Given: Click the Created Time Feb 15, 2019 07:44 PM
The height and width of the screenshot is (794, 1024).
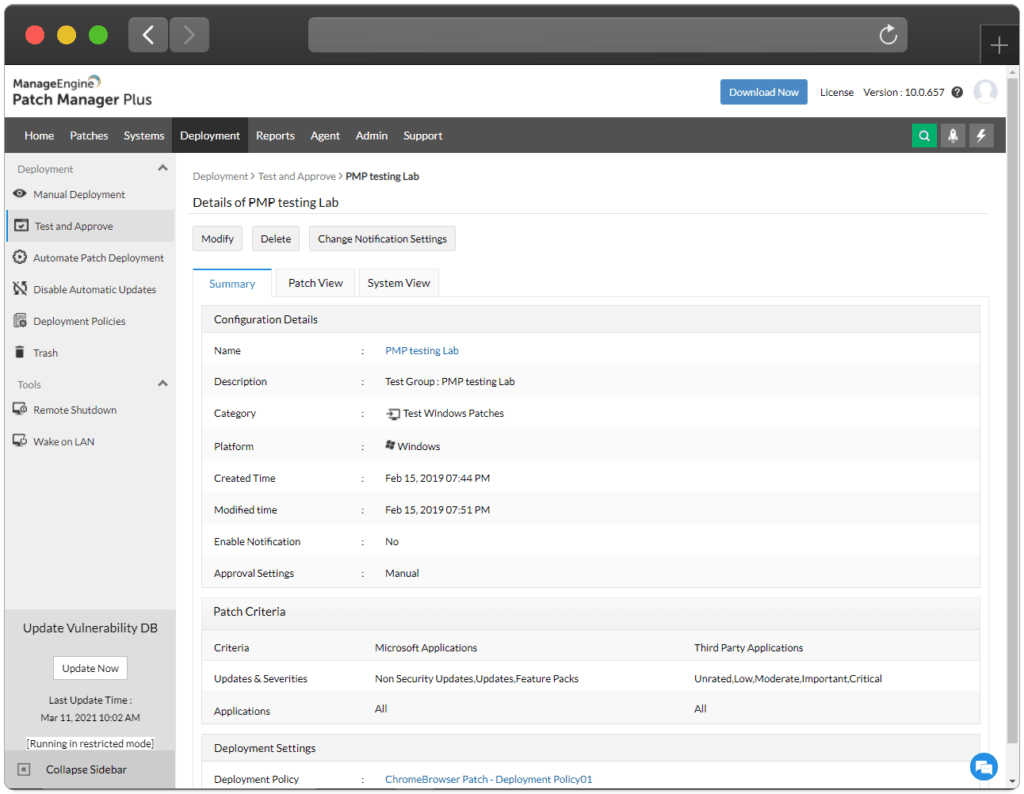Looking at the screenshot, I should tap(438, 478).
